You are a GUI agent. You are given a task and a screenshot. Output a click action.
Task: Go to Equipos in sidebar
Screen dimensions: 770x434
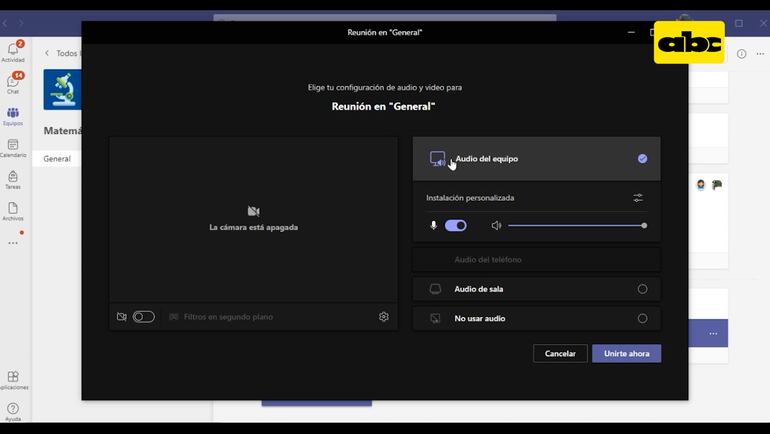coord(13,116)
